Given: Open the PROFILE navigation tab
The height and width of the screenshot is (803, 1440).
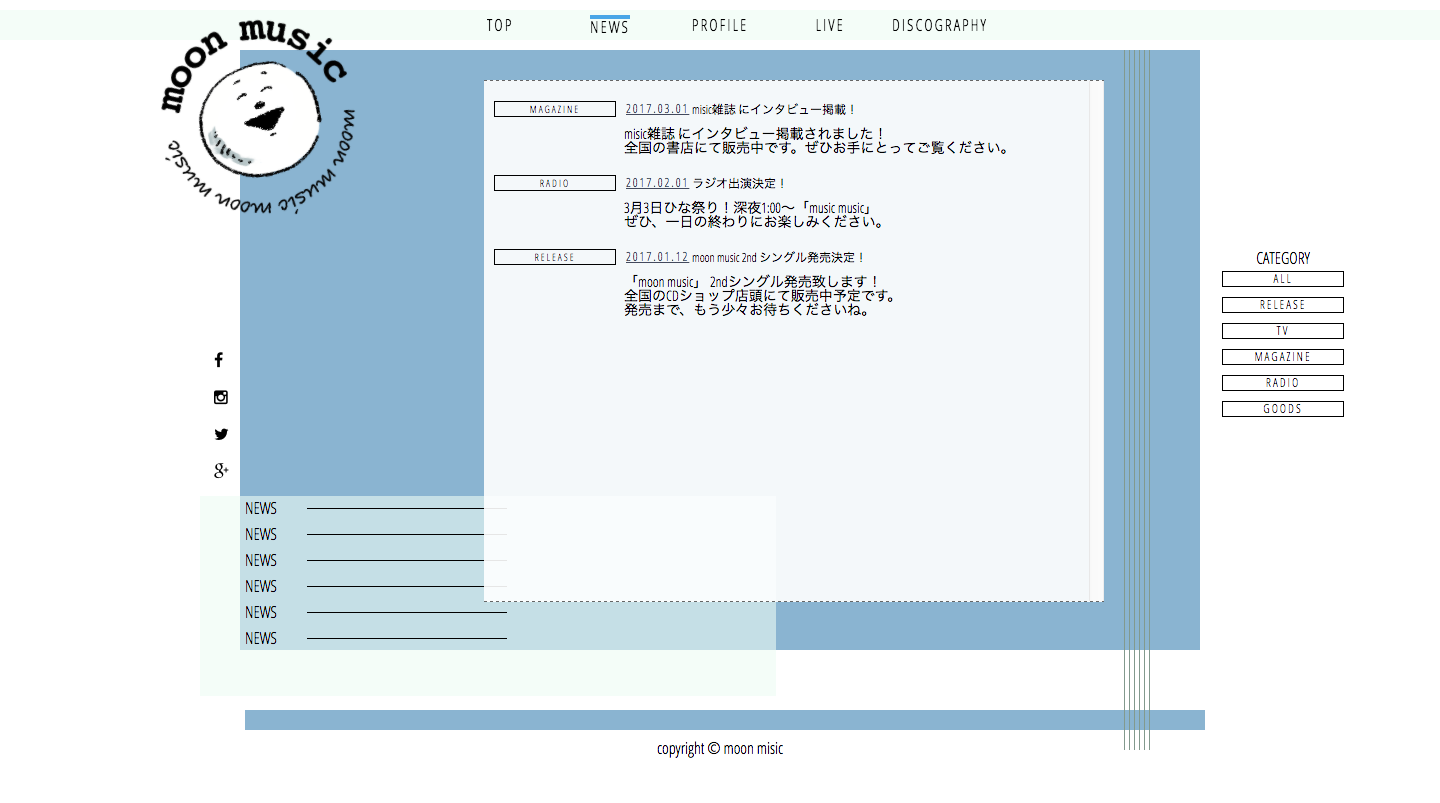Looking at the screenshot, I should click(719, 26).
